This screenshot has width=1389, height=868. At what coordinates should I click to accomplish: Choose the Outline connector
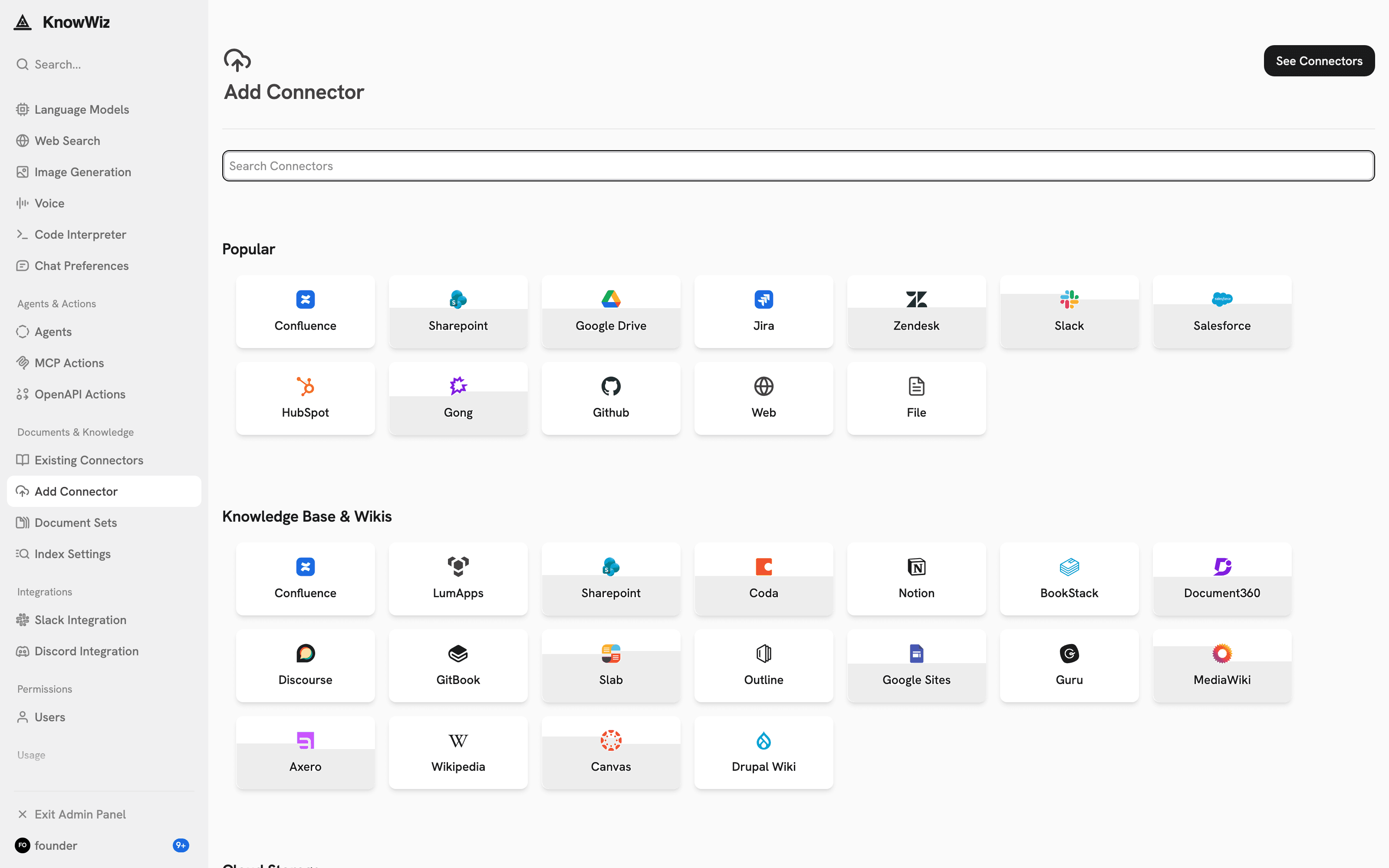pos(764,665)
